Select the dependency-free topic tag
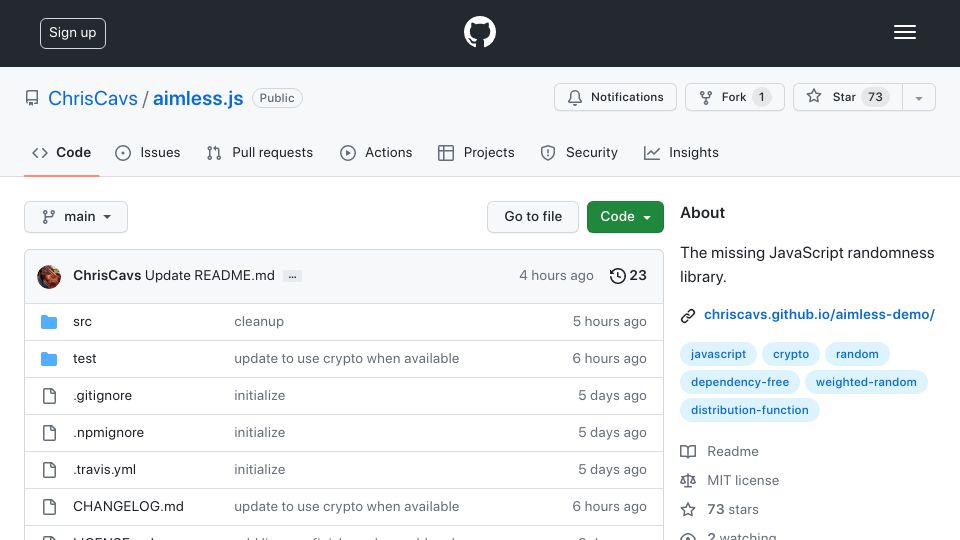960x540 pixels. [740, 382]
